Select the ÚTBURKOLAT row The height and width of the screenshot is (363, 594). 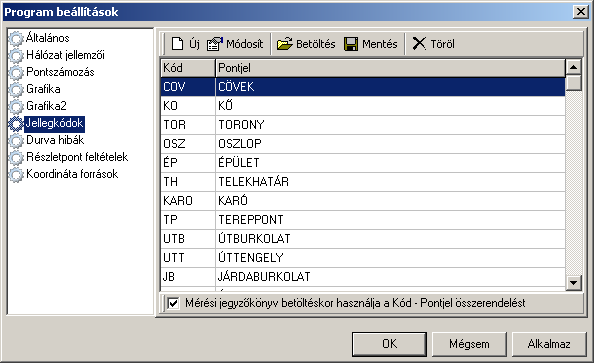tap(363, 239)
